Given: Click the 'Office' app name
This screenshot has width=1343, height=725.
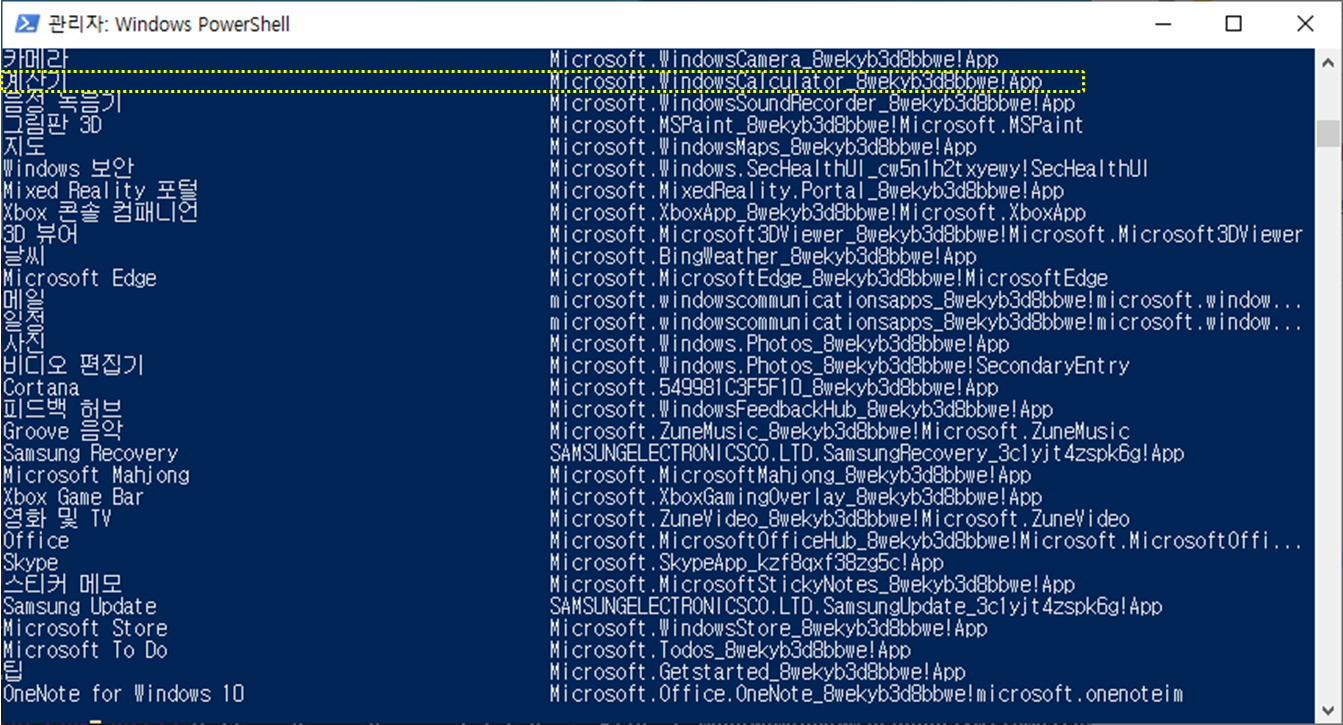Looking at the screenshot, I should pos(35,541).
